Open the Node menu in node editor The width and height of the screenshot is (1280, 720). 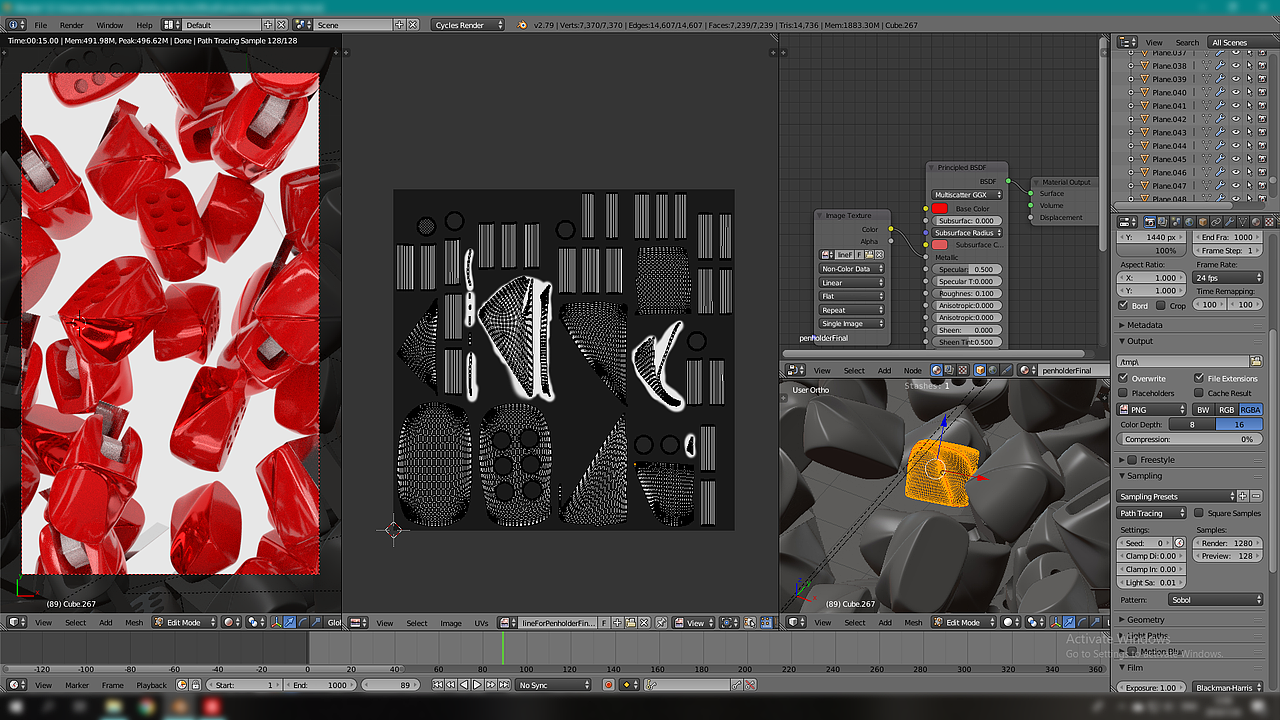click(913, 370)
